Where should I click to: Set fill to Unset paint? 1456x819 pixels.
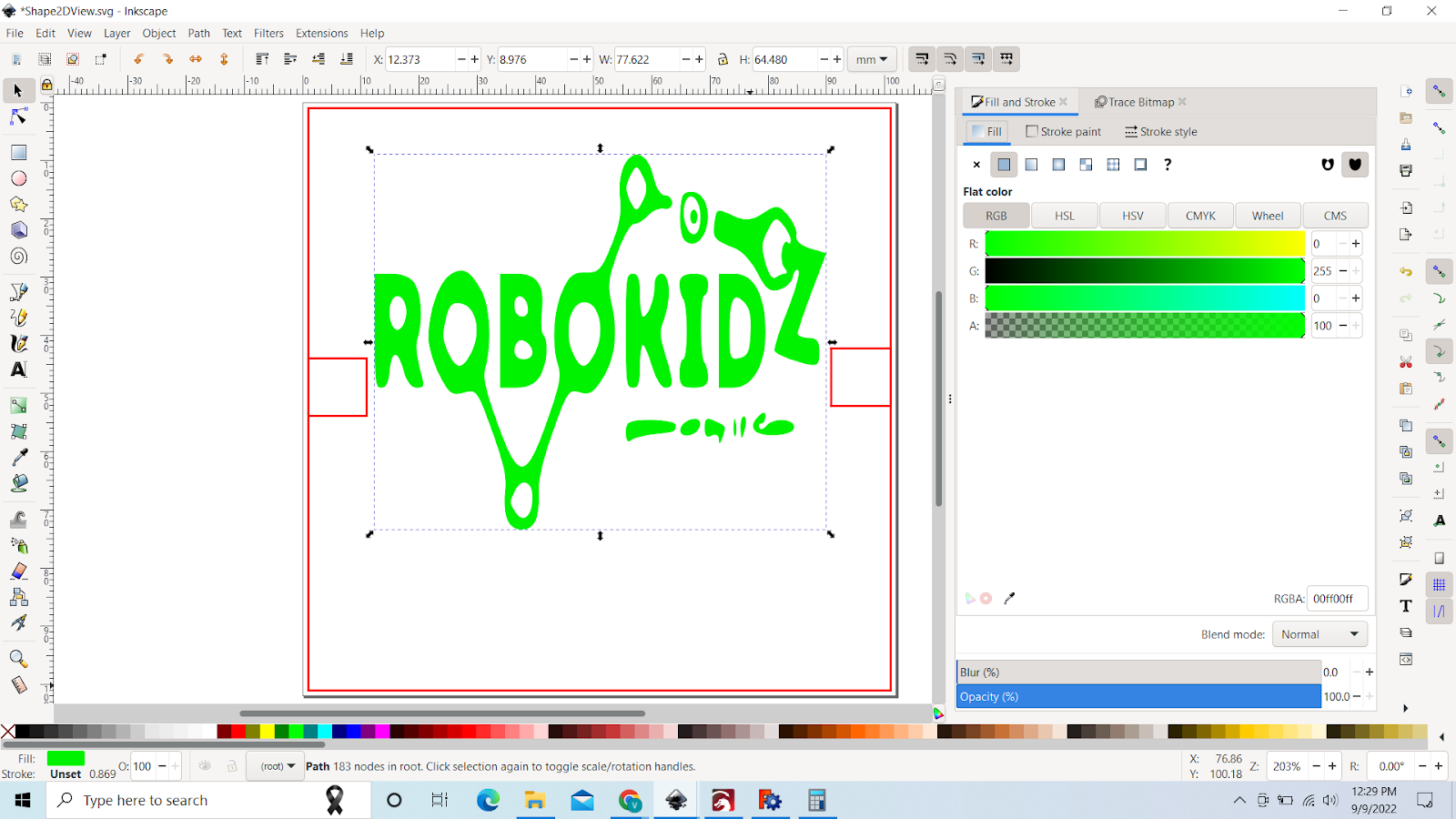1168,165
